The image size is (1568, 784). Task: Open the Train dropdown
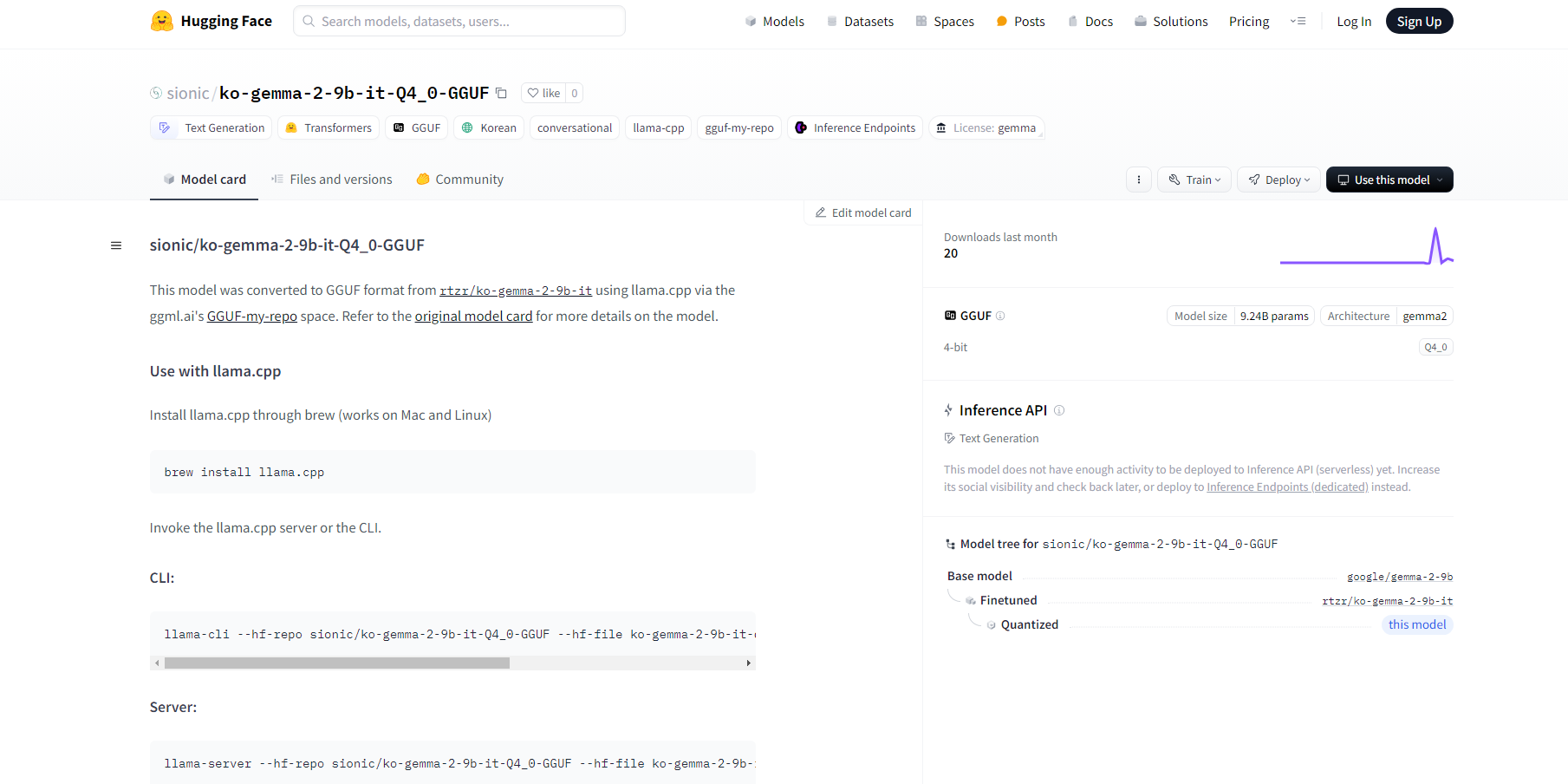1194,180
